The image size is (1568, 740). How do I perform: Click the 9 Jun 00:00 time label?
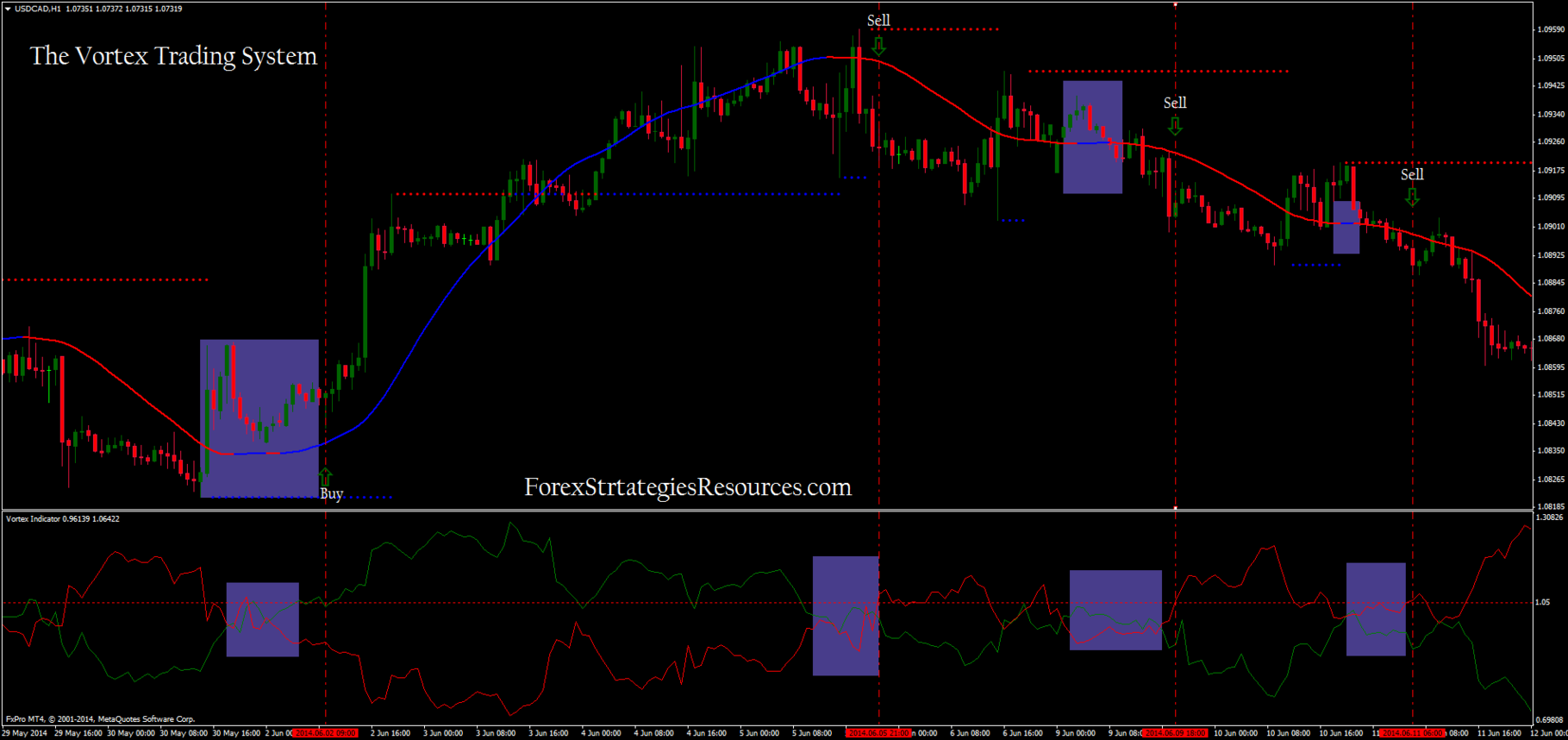click(1075, 733)
